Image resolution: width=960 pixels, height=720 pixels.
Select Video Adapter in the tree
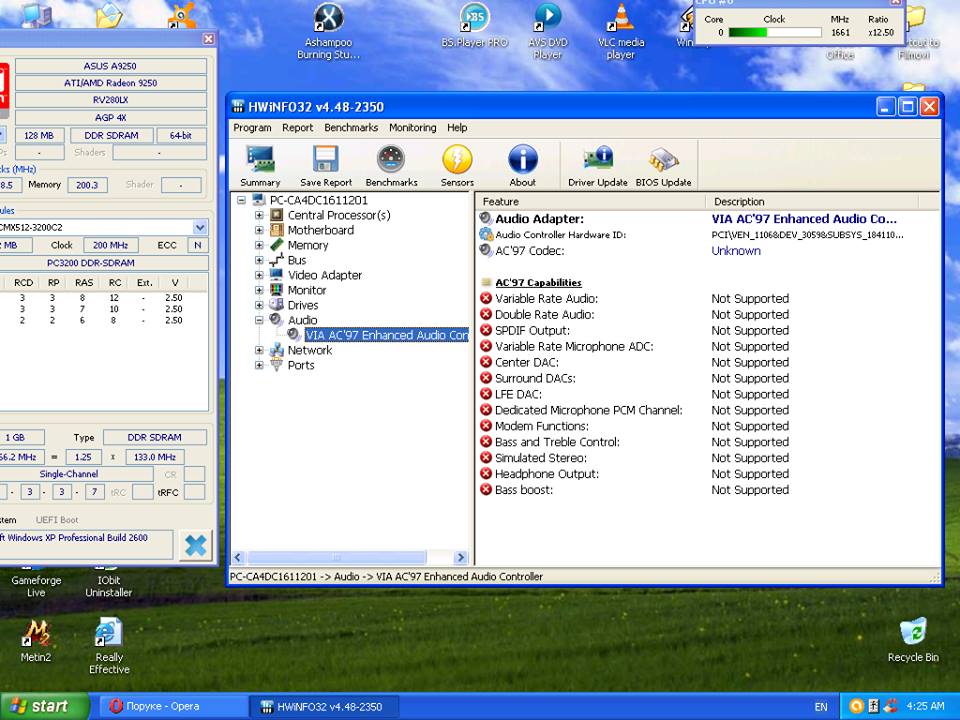pyautogui.click(x=324, y=275)
